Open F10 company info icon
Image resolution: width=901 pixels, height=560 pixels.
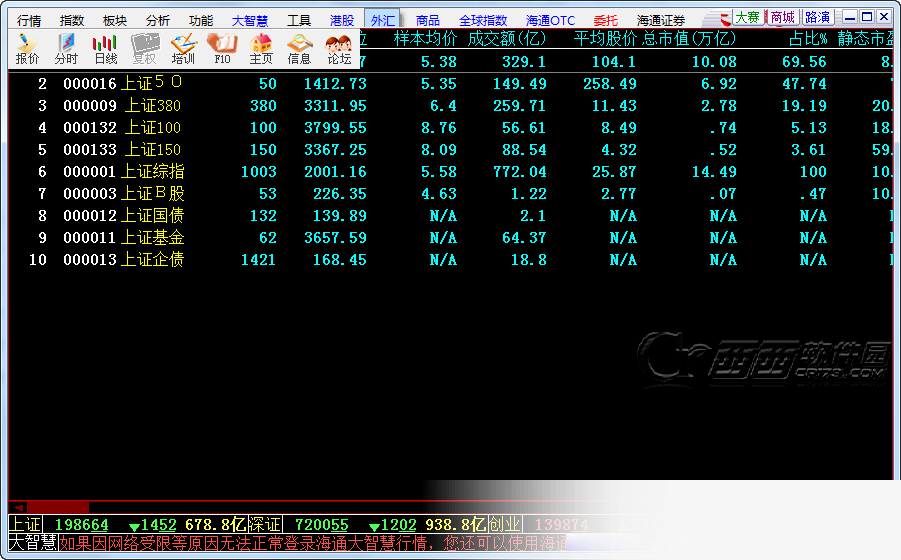tap(222, 49)
